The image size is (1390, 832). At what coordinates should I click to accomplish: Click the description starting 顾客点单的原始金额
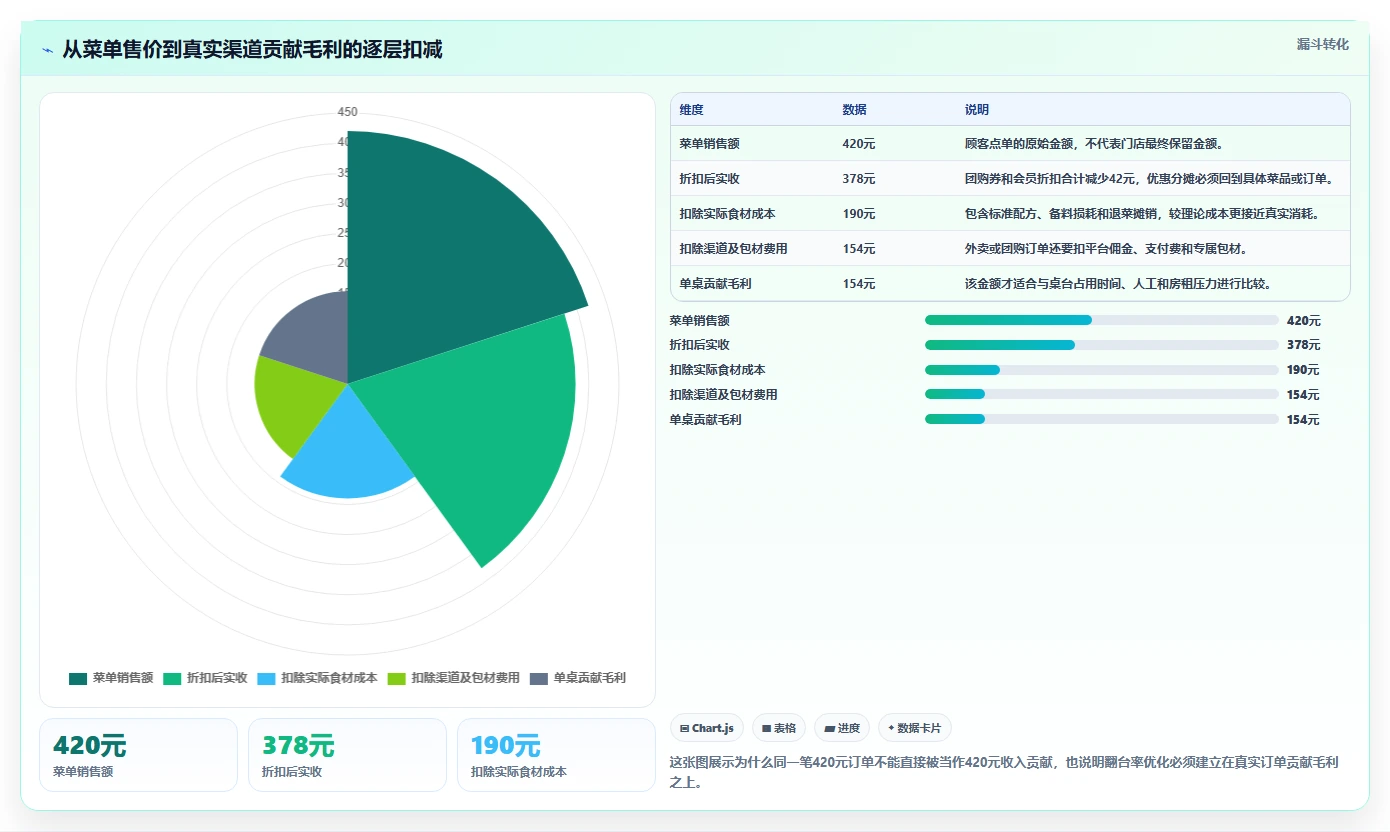point(1094,144)
